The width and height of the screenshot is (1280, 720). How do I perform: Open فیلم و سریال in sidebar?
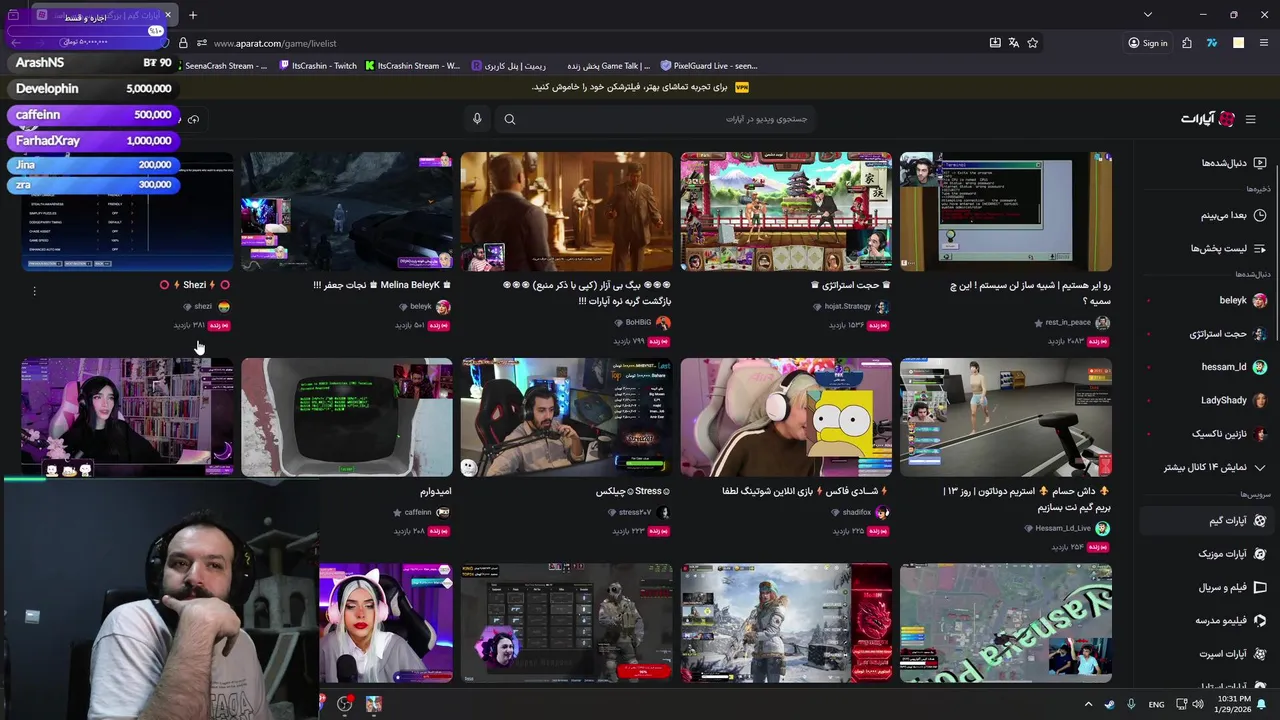click(x=1232, y=587)
